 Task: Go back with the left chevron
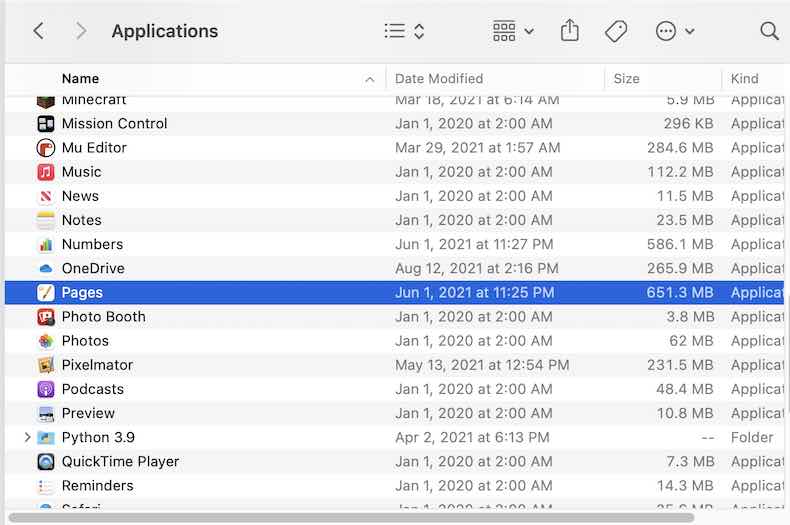click(39, 31)
